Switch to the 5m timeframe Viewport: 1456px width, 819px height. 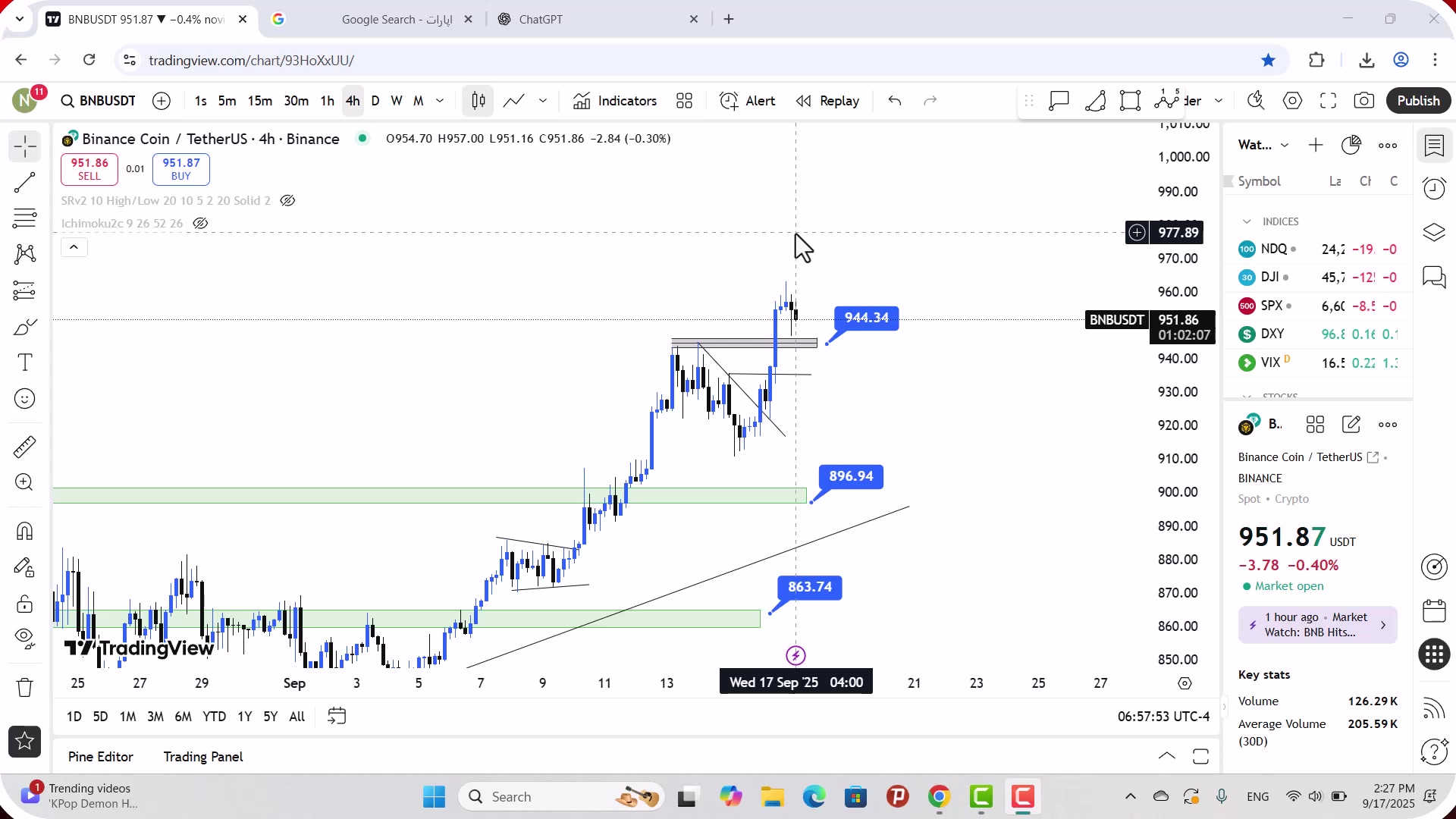point(227,101)
